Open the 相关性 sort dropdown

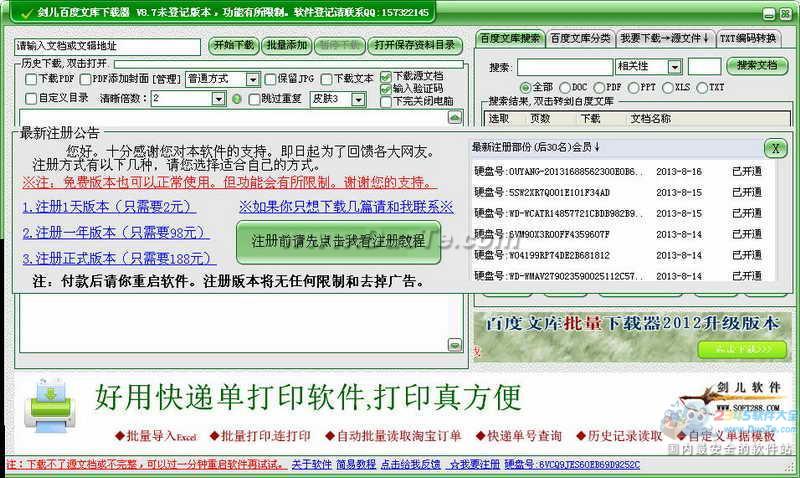tap(674, 67)
